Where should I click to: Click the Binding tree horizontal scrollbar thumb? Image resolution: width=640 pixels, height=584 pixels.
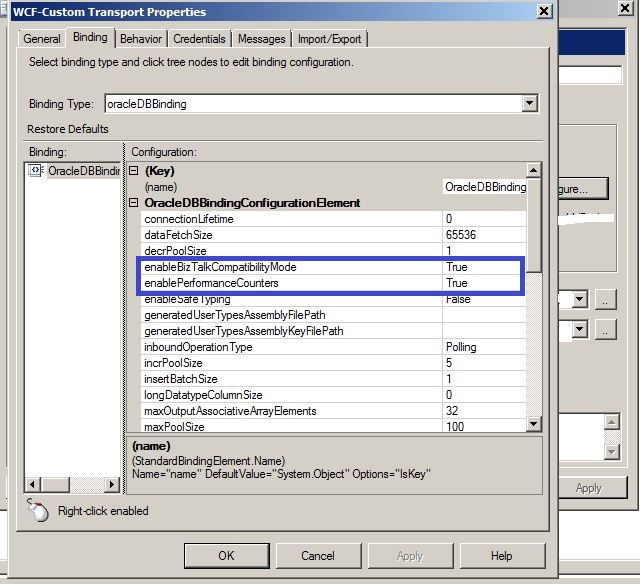(55, 484)
